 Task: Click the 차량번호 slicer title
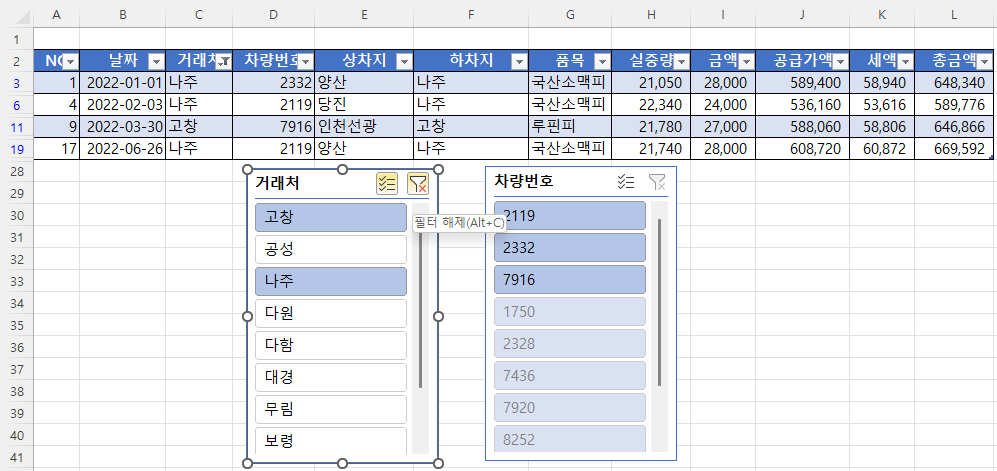(523, 181)
